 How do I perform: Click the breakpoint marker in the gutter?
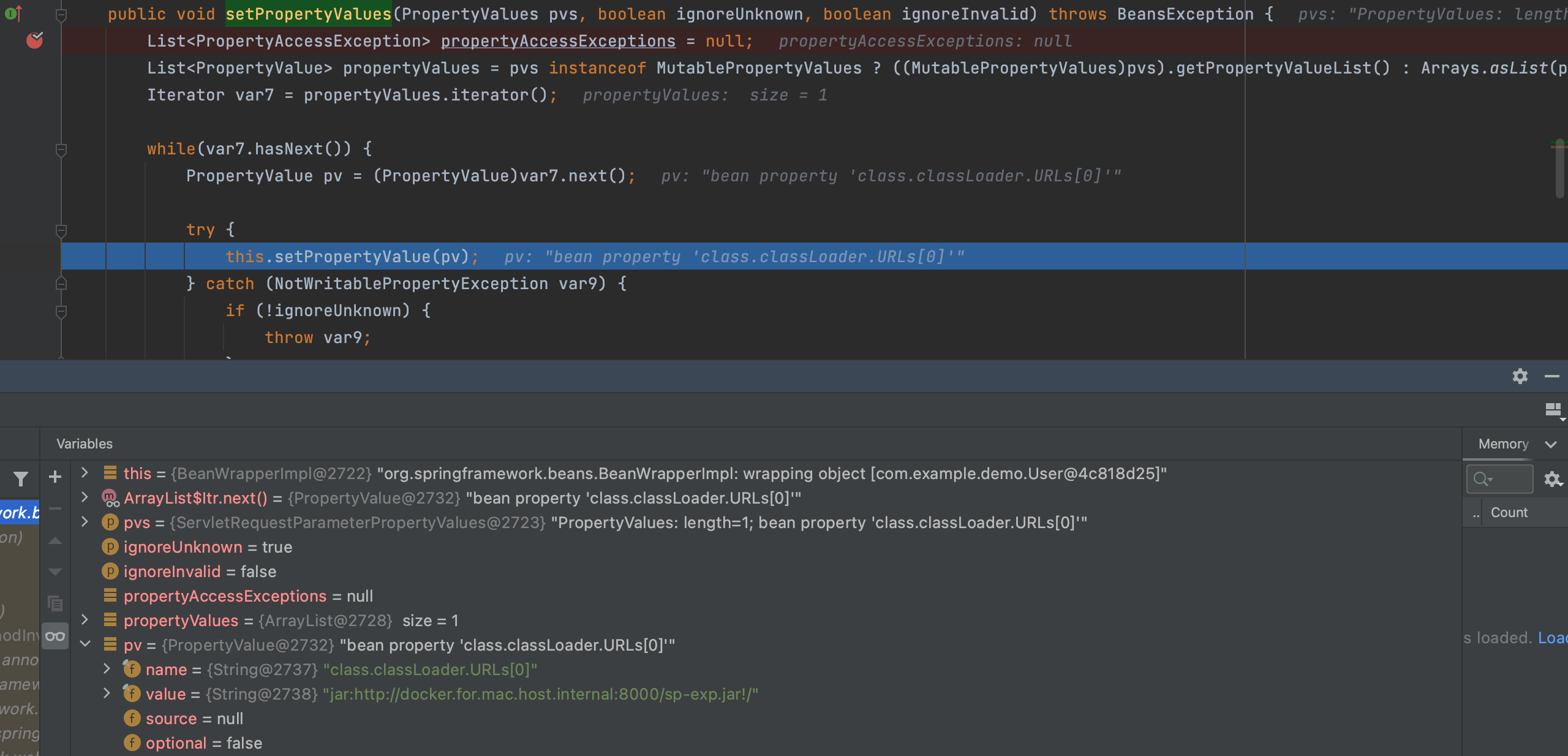(x=34, y=40)
